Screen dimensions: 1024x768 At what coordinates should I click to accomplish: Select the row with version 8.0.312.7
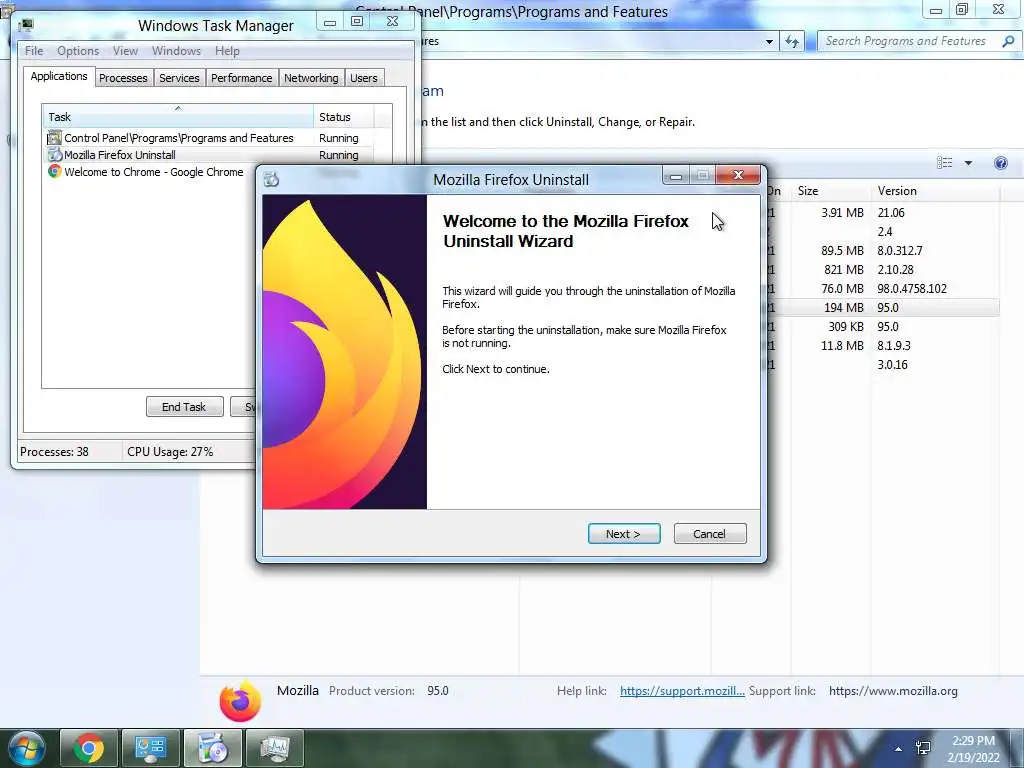(883, 250)
